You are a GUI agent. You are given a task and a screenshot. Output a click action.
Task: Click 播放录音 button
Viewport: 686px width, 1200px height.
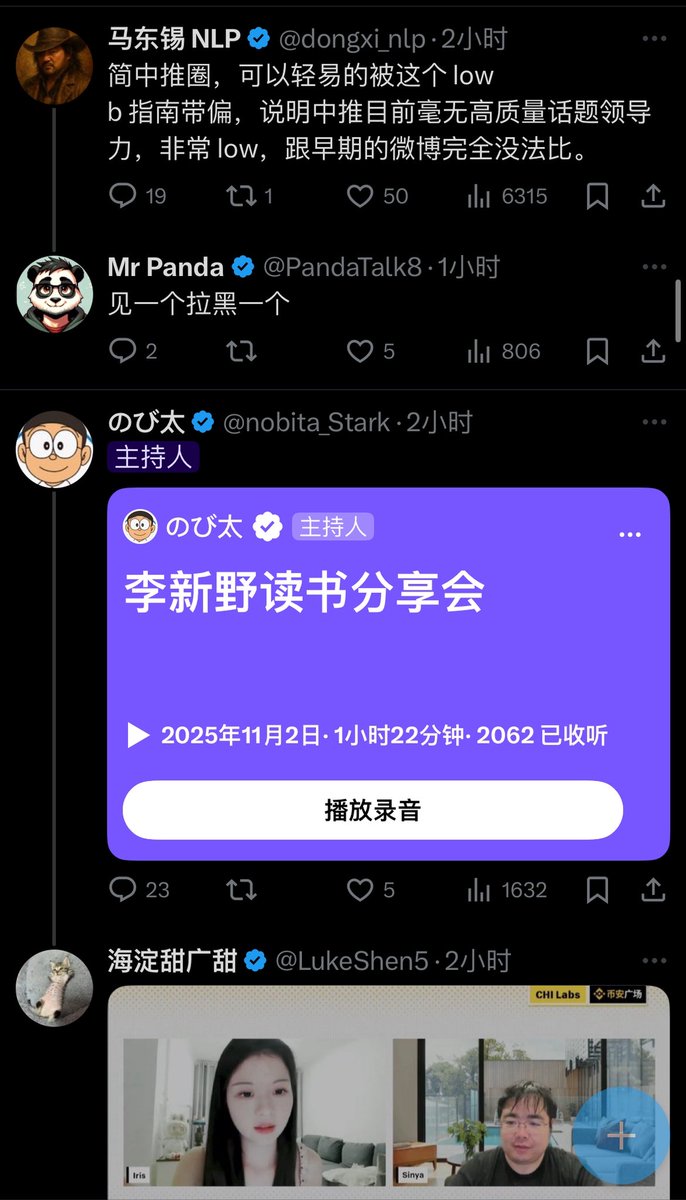[x=373, y=810]
